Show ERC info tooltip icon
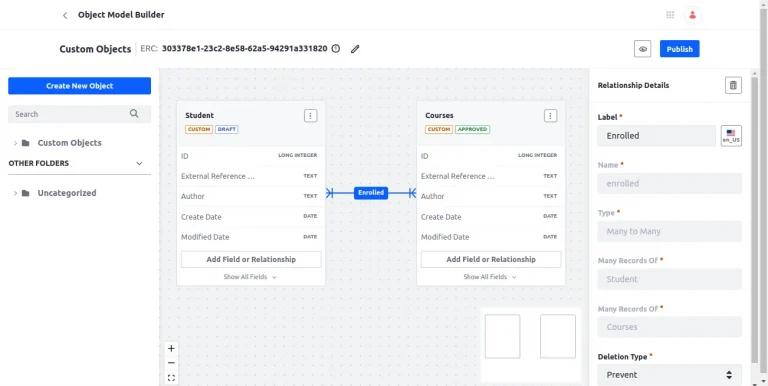 pyautogui.click(x=336, y=48)
